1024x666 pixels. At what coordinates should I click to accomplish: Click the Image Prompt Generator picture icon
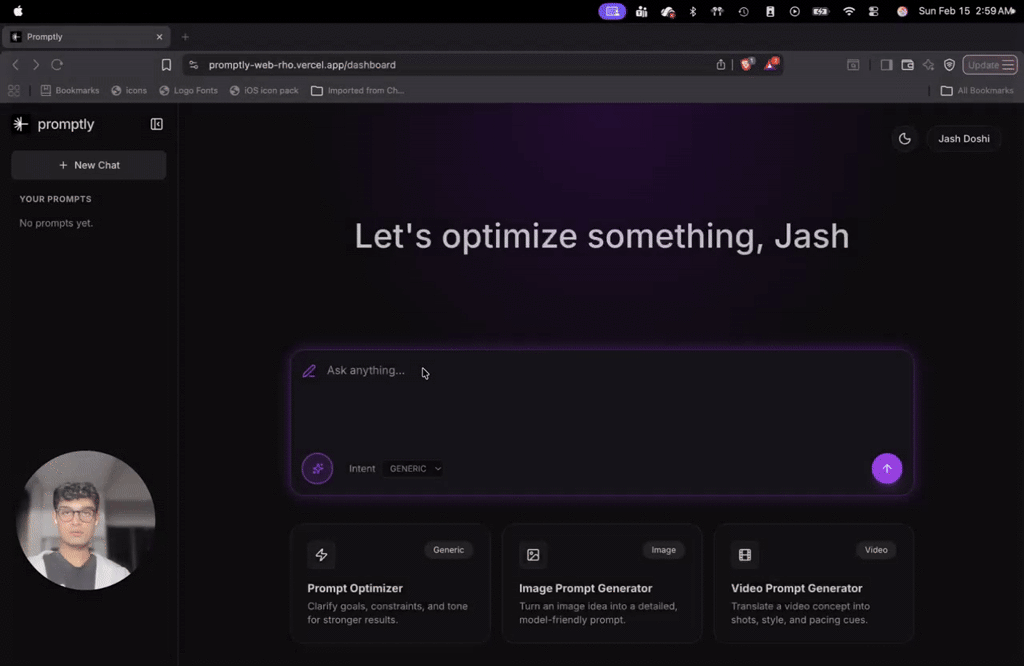(533, 555)
